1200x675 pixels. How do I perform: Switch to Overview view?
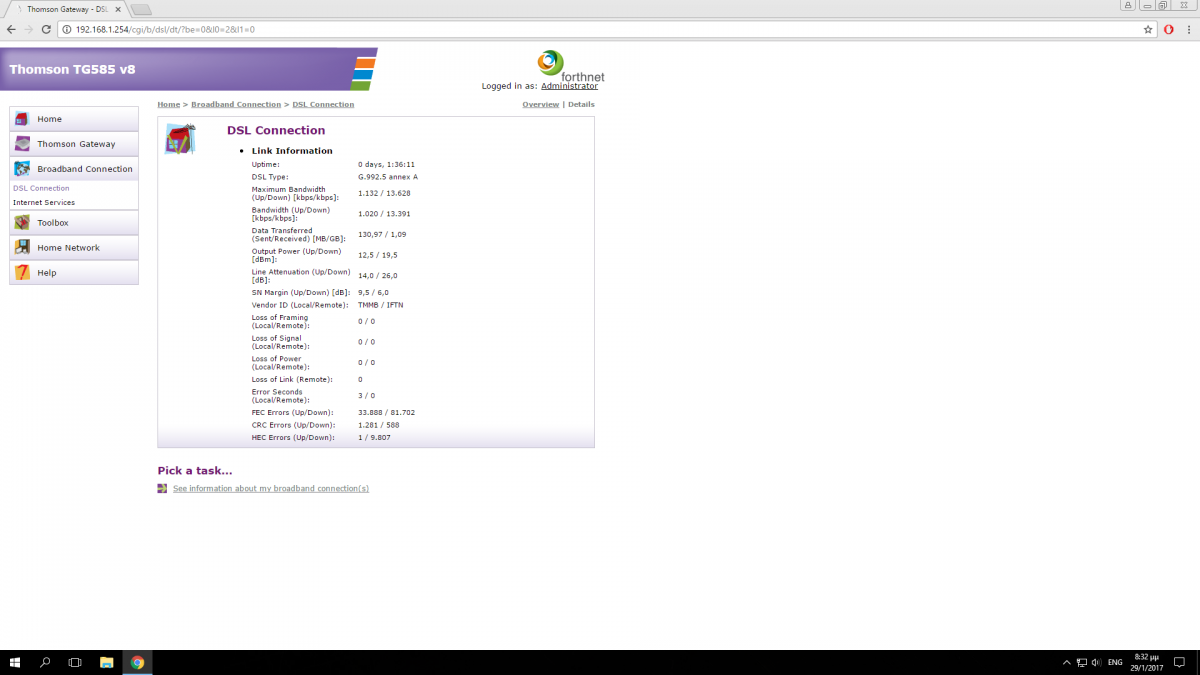pos(540,104)
